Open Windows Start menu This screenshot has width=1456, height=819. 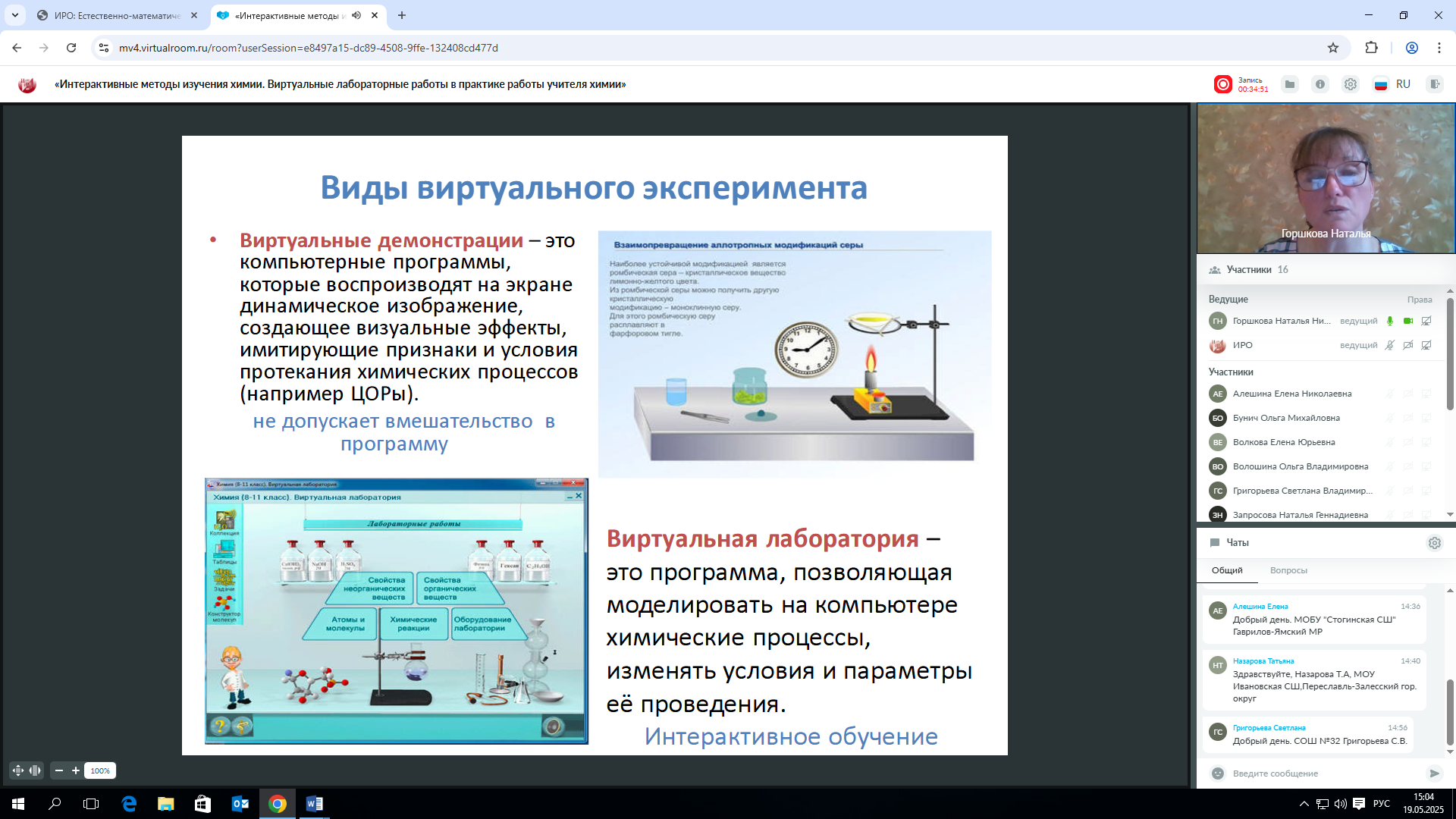[18, 804]
